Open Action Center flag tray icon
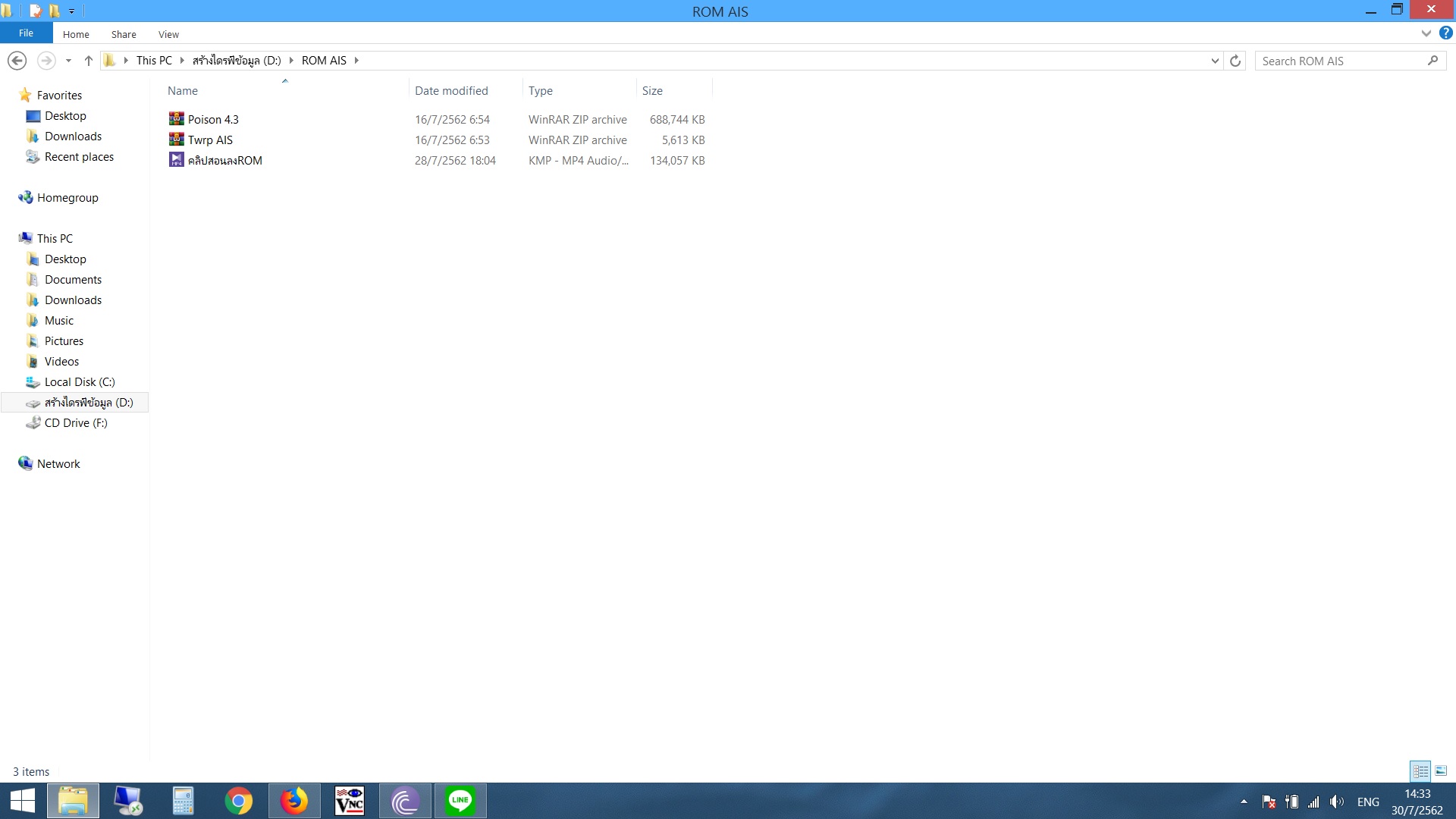This screenshot has width=1456, height=819. click(1269, 802)
